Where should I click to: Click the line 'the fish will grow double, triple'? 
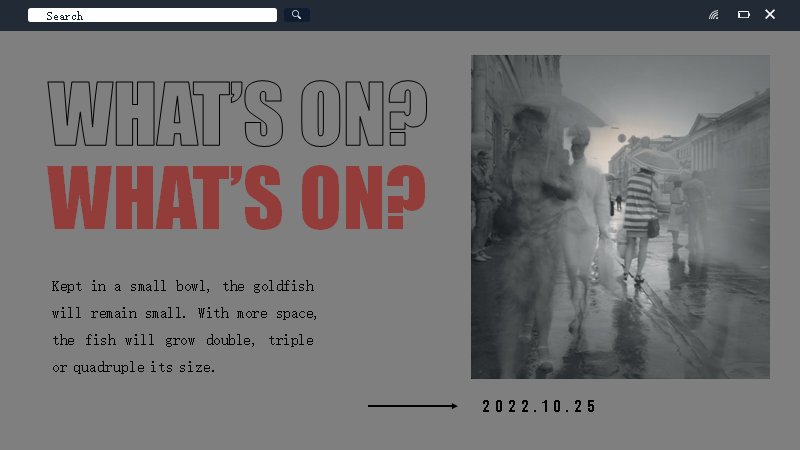click(x=183, y=340)
